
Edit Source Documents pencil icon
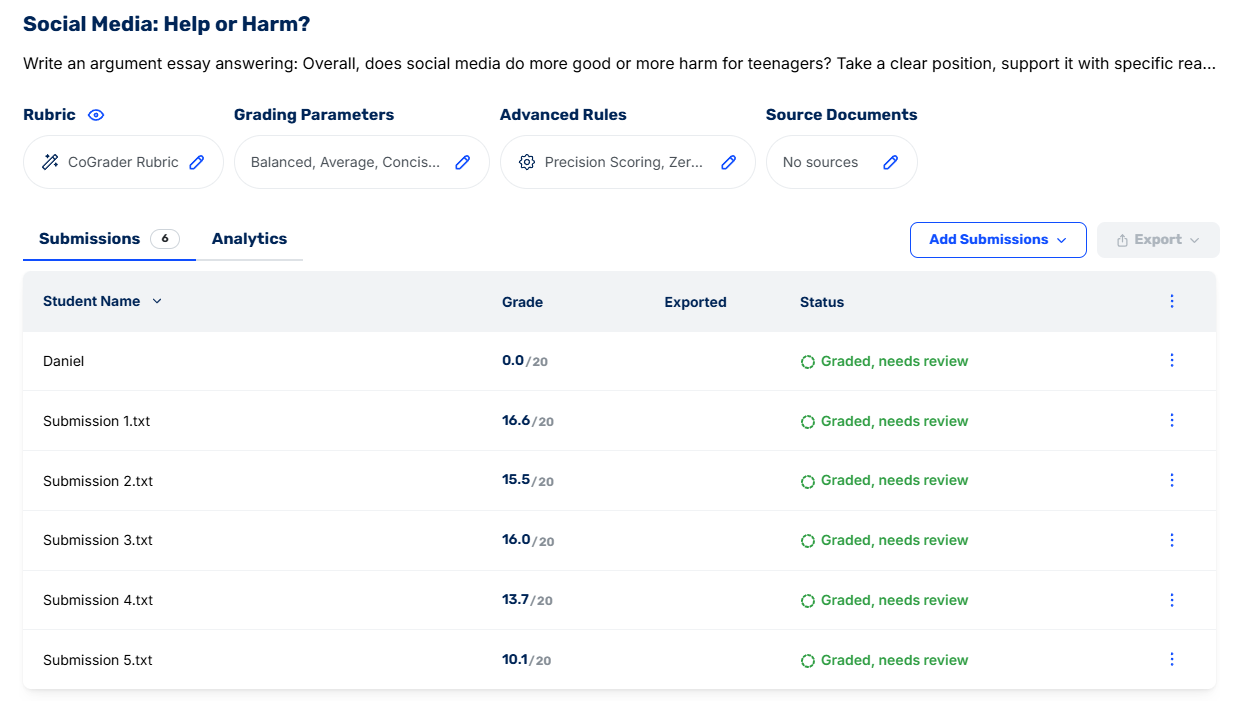tap(890, 162)
